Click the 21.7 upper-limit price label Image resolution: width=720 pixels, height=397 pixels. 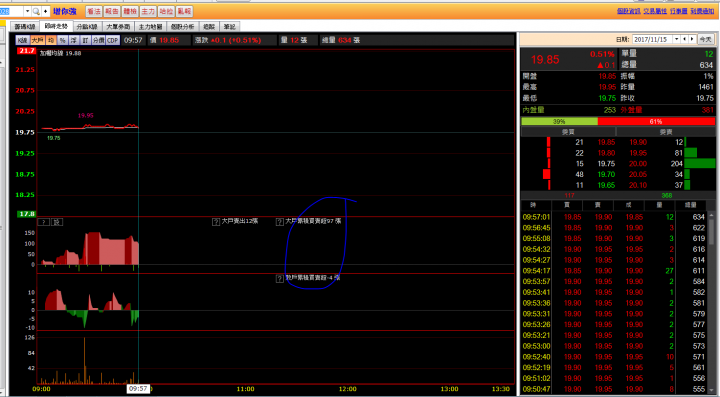pos(26,51)
